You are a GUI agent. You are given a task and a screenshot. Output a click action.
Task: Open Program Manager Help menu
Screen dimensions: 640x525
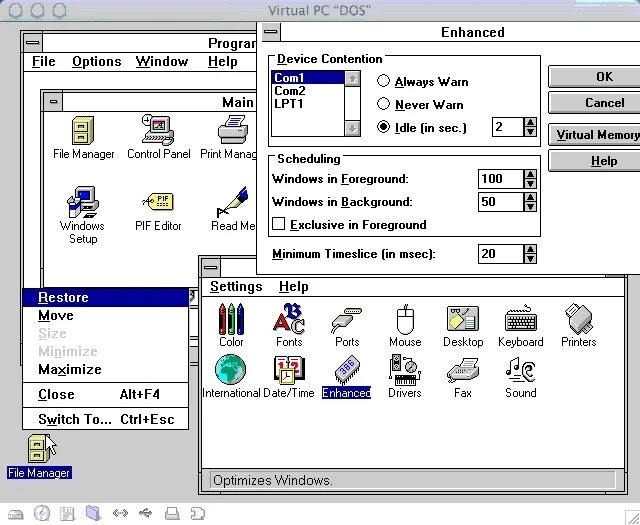[x=222, y=61]
